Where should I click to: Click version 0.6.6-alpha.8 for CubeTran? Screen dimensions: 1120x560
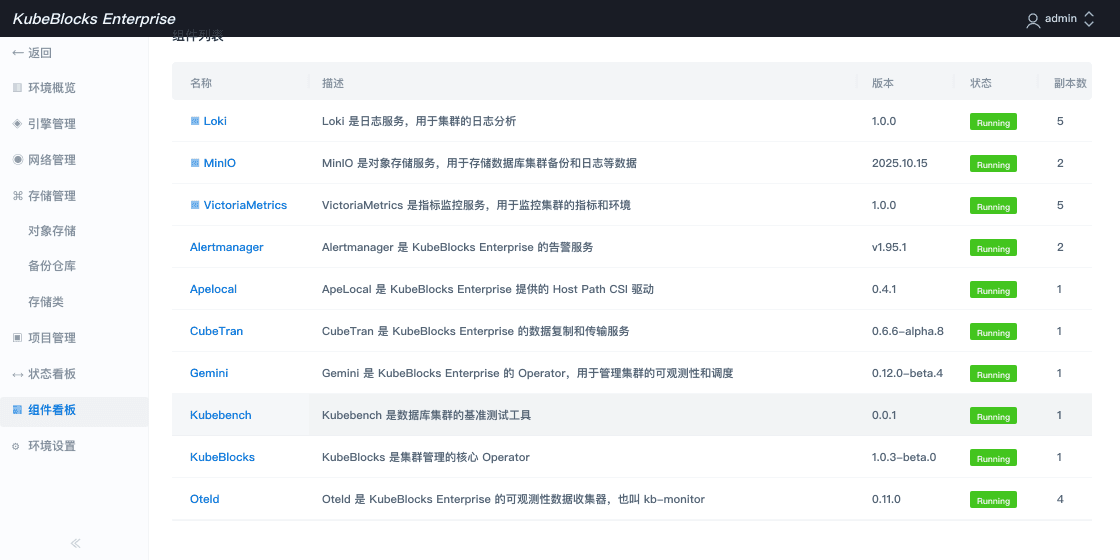coord(908,331)
